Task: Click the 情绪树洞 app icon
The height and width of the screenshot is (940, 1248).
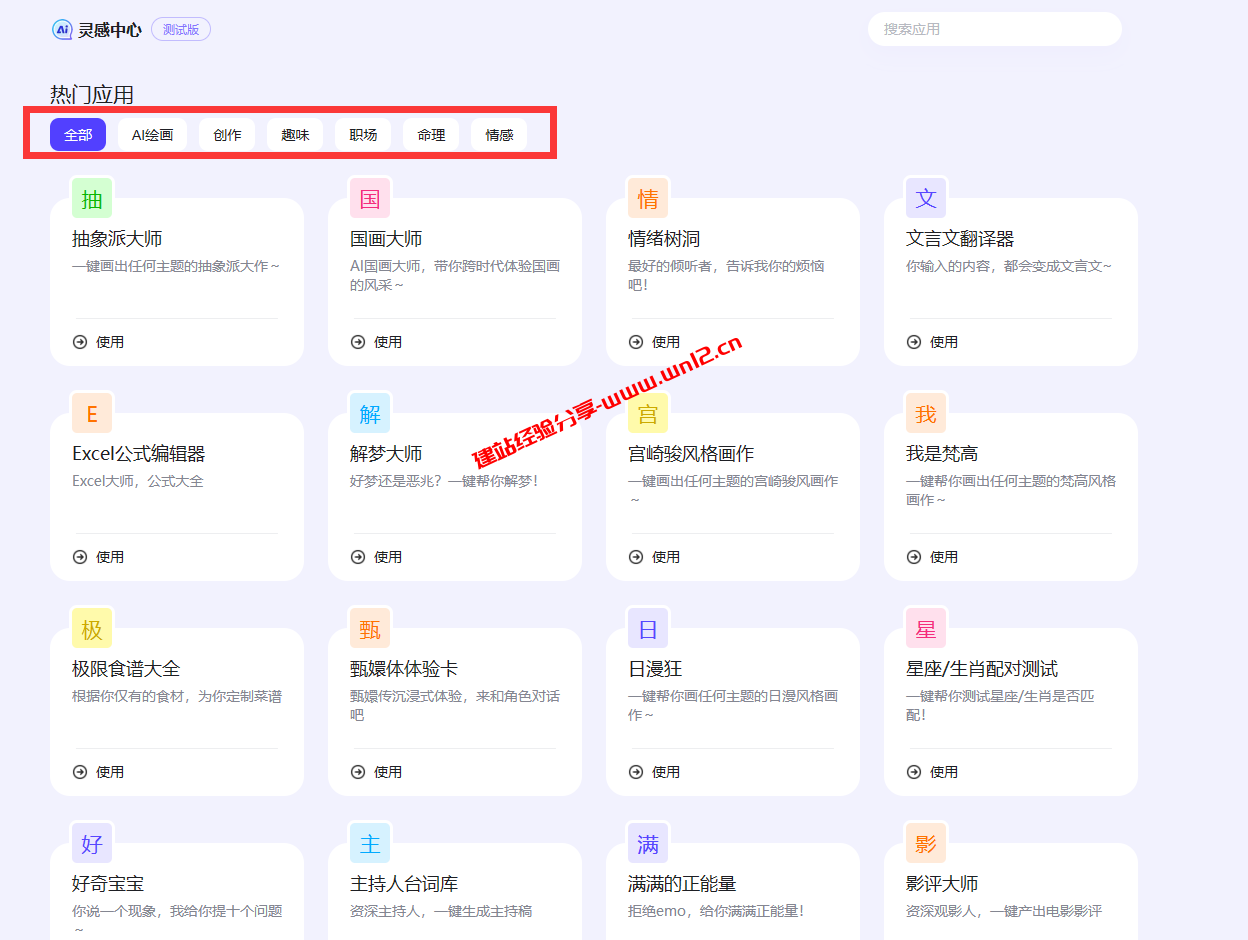Action: point(648,198)
